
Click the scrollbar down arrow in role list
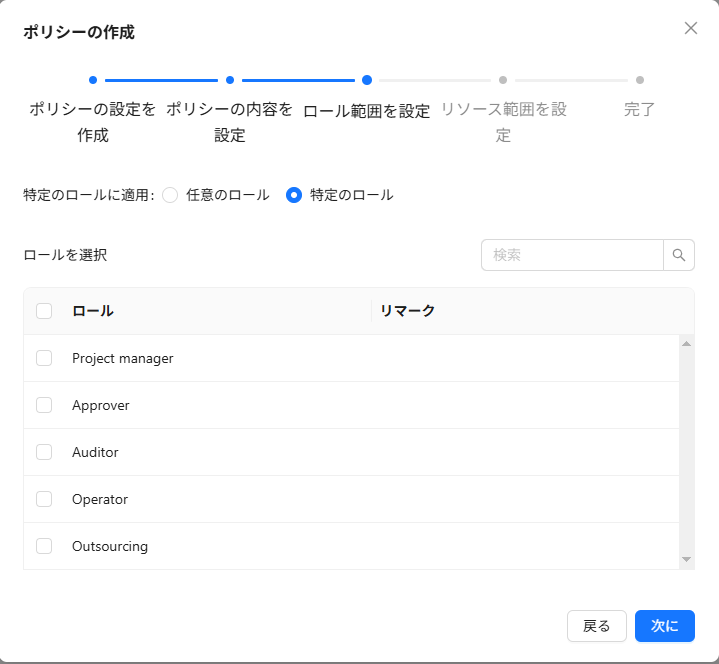point(686,559)
